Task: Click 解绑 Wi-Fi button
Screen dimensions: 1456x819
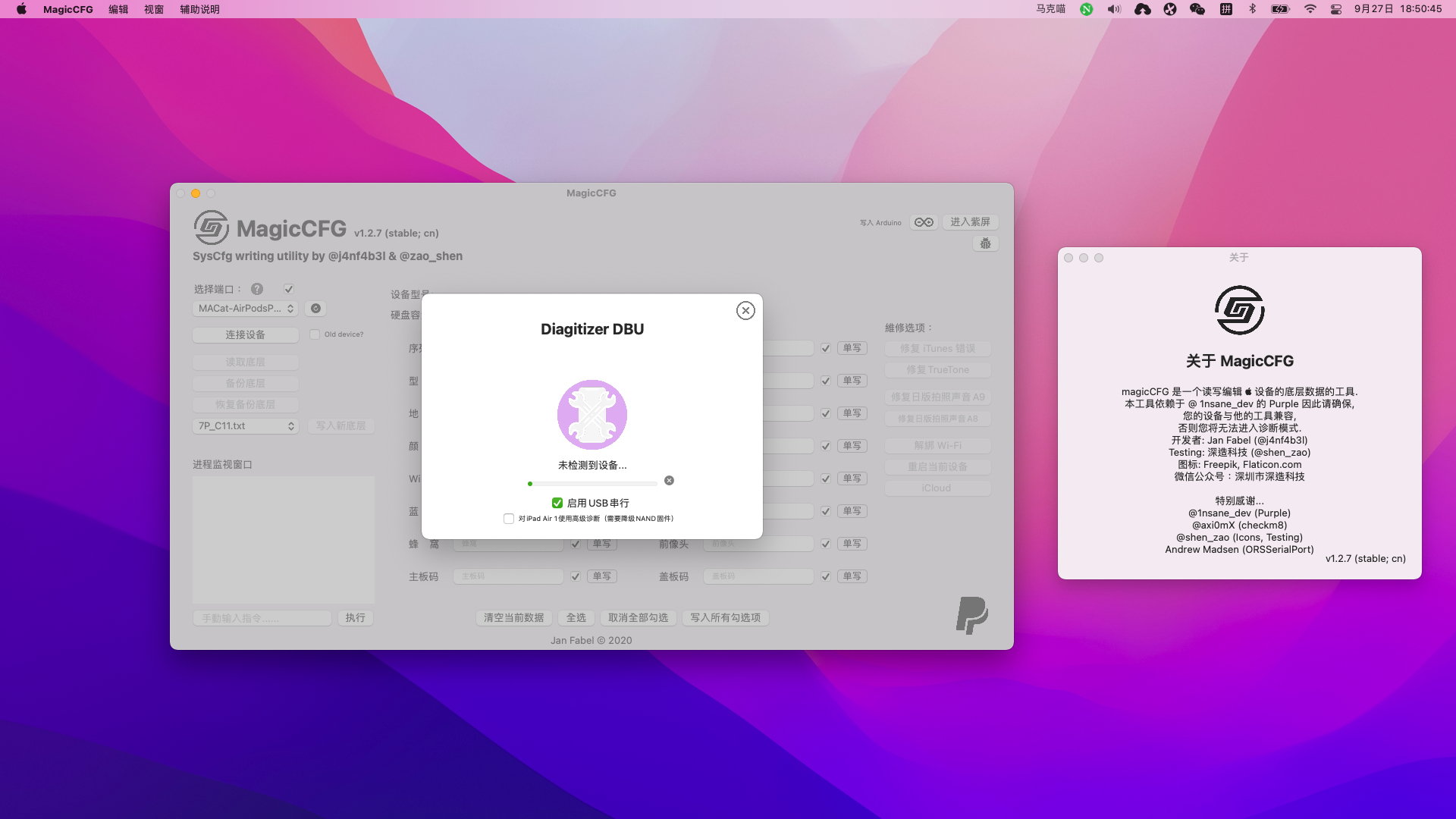Action: point(938,446)
